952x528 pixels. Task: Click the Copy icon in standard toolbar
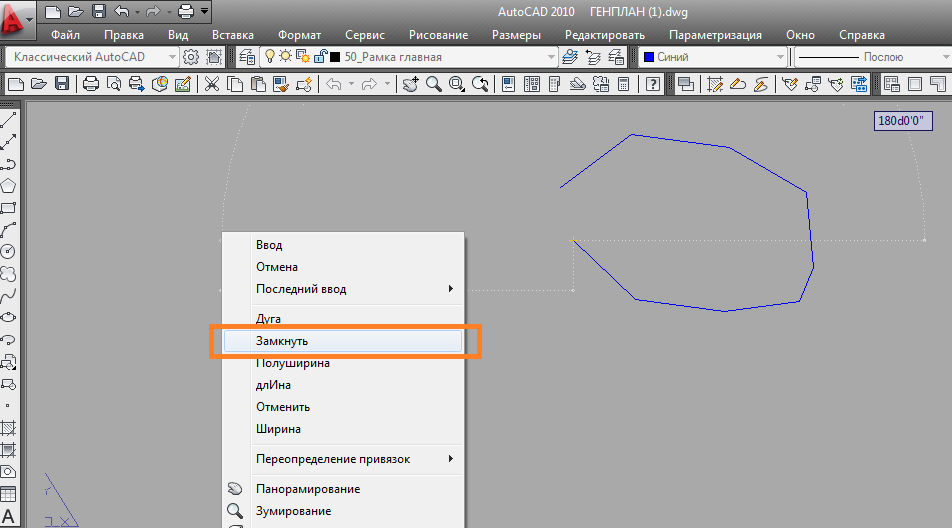234,84
